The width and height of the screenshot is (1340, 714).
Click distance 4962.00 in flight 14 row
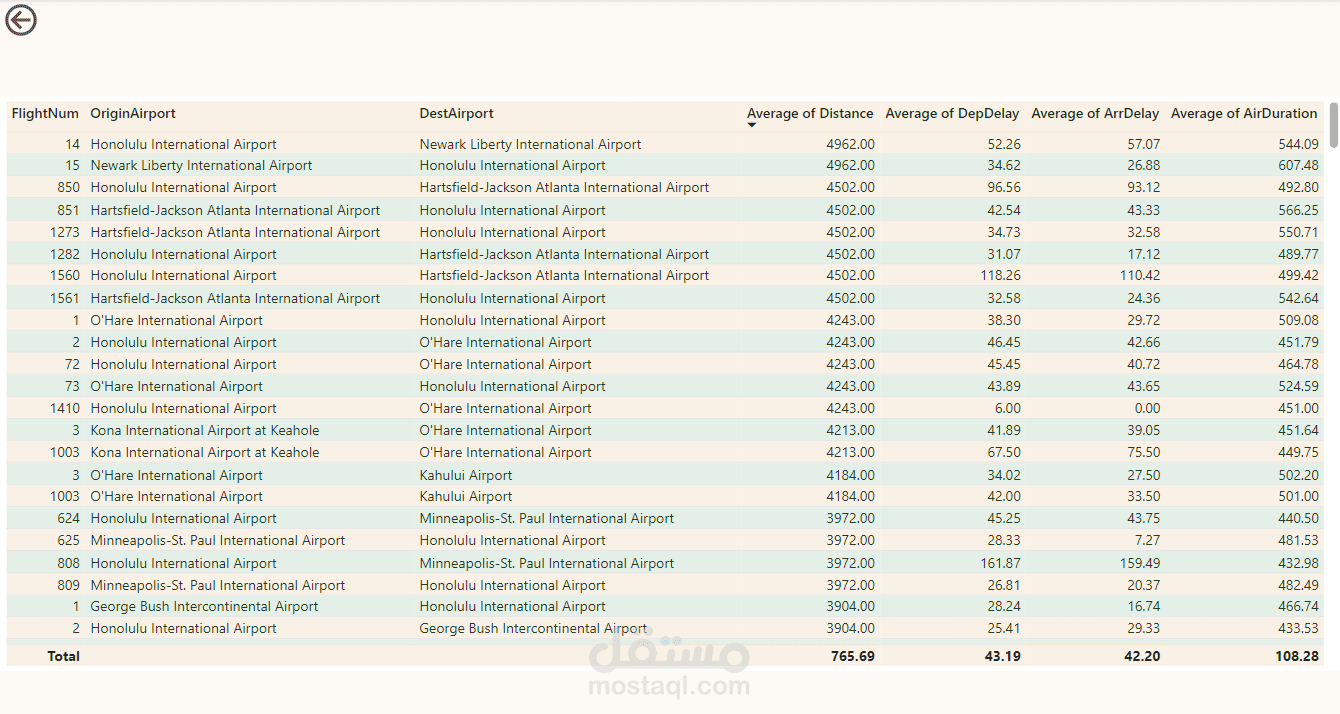point(850,144)
